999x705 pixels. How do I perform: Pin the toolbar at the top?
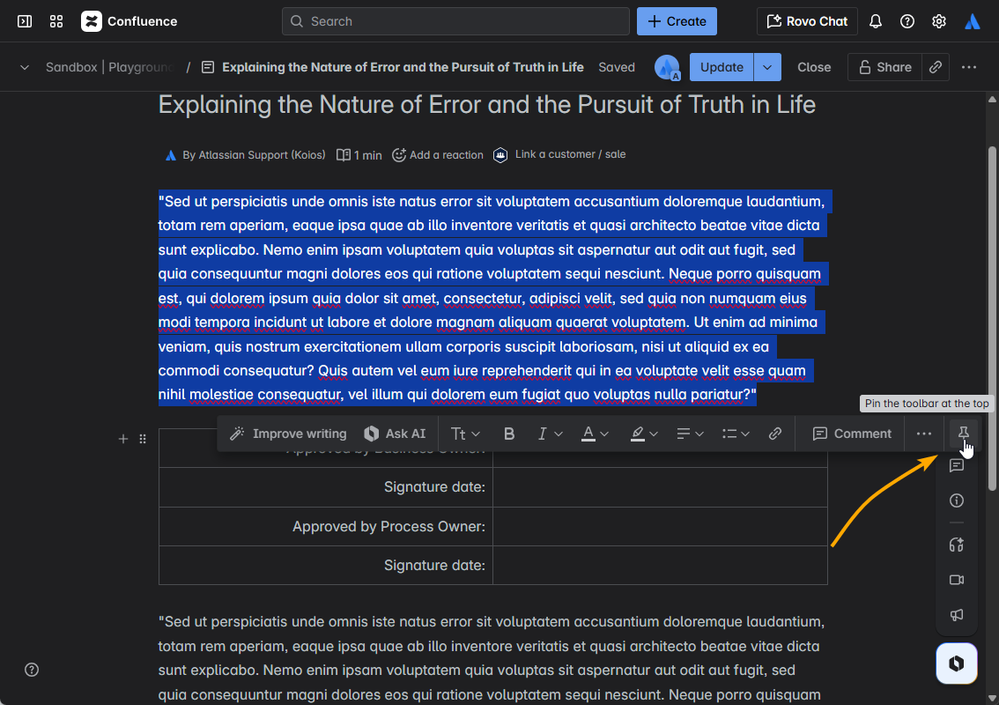coord(963,434)
